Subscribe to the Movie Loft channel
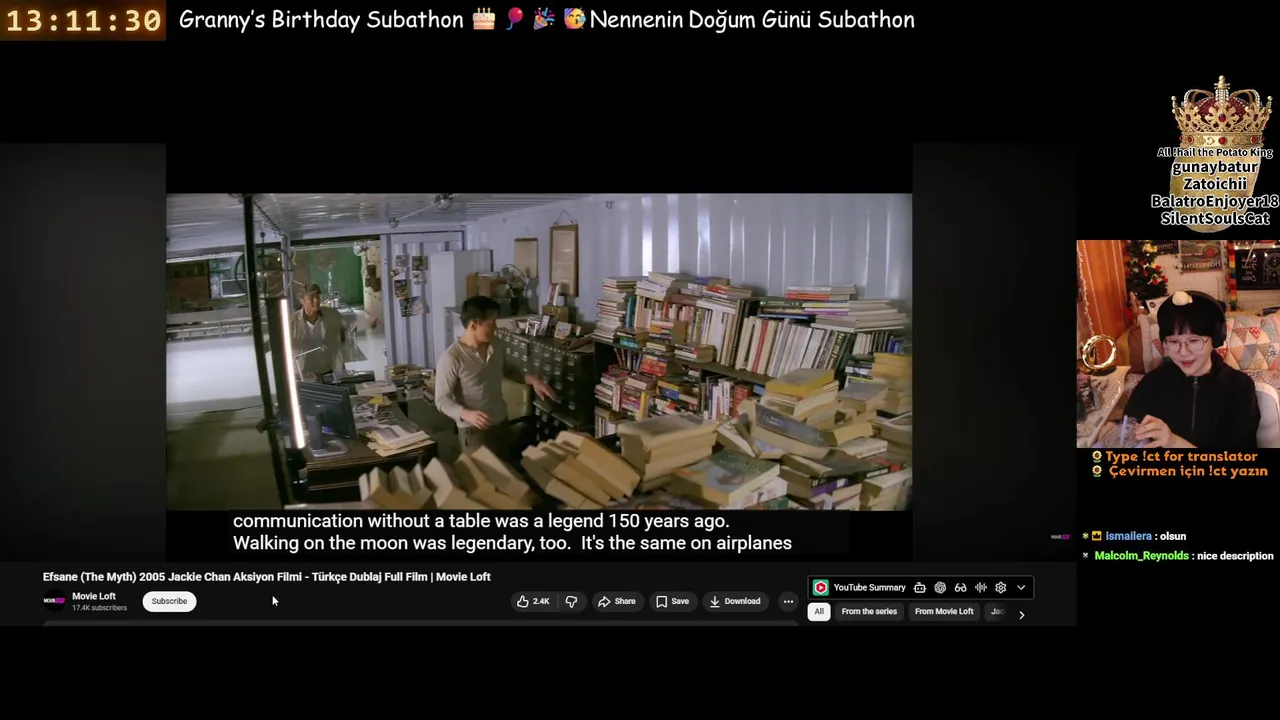Image resolution: width=1280 pixels, height=720 pixels. (169, 601)
